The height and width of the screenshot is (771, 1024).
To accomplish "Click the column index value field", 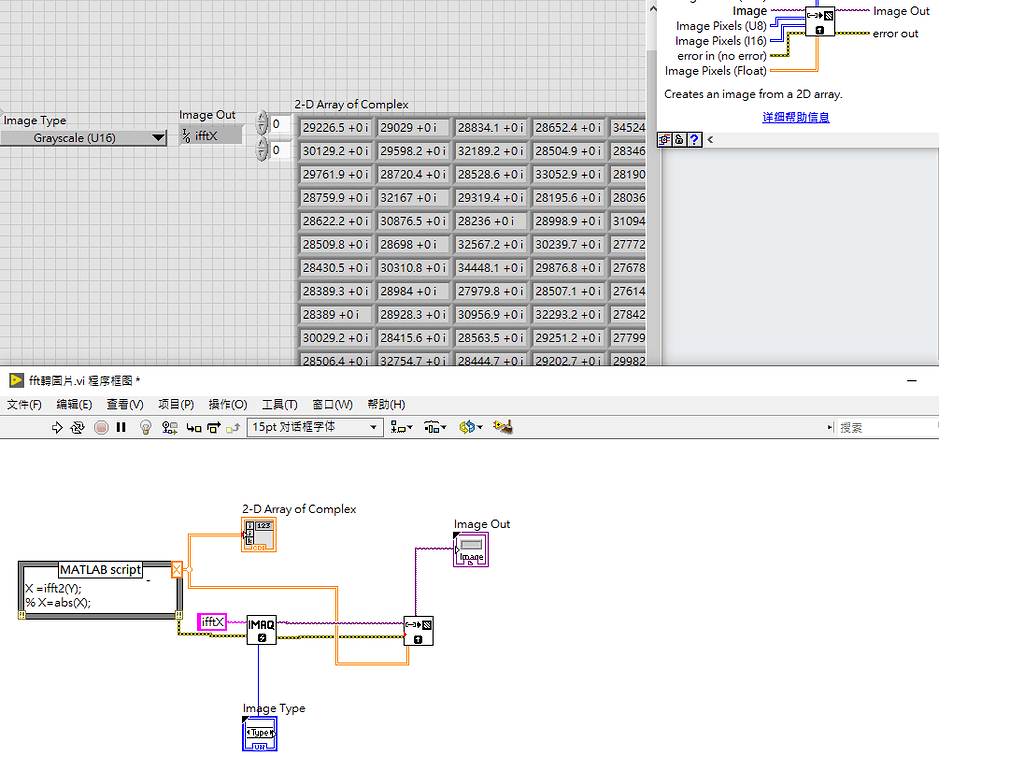I will click(280, 150).
